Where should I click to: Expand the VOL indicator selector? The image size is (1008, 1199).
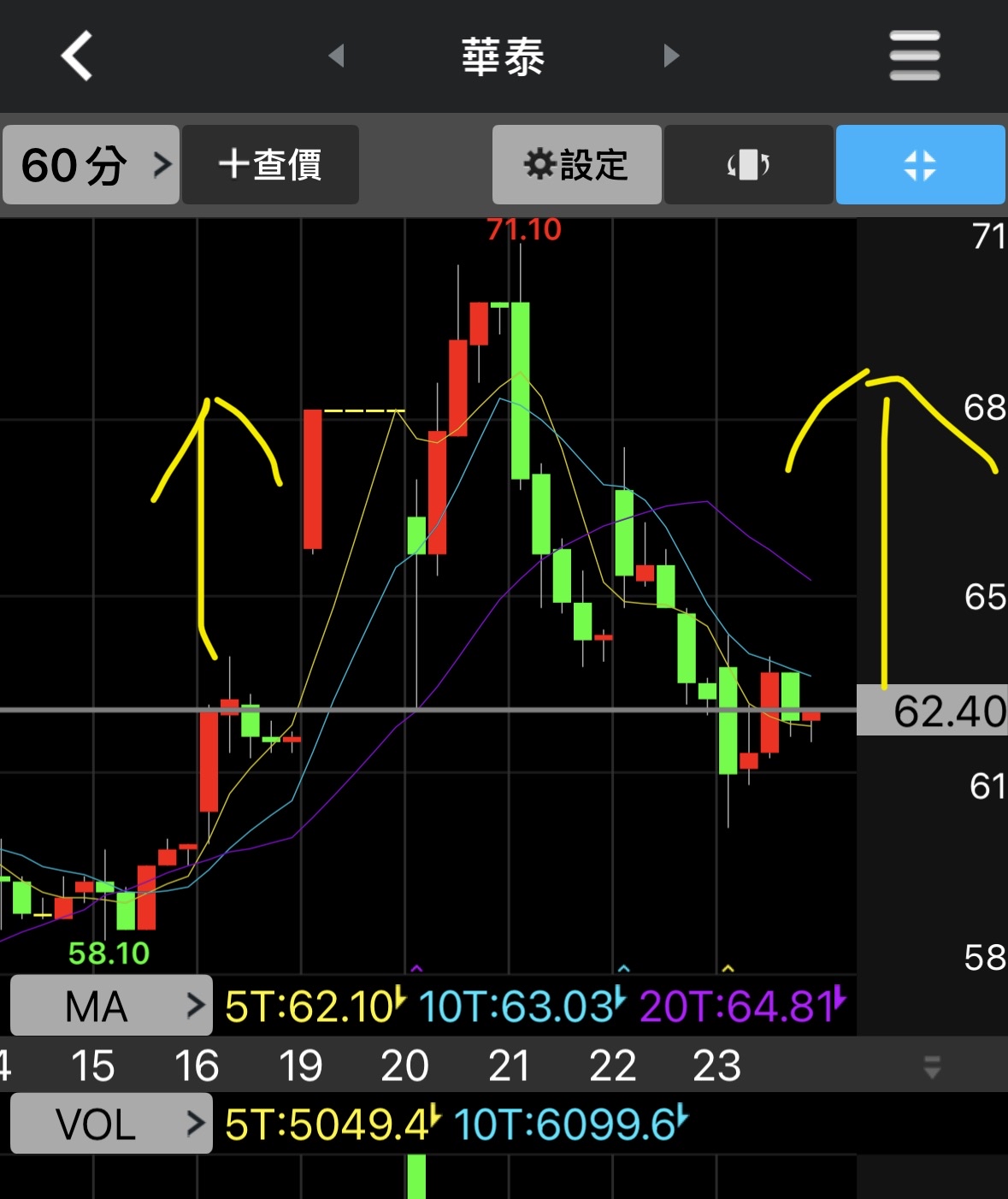click(x=111, y=1124)
